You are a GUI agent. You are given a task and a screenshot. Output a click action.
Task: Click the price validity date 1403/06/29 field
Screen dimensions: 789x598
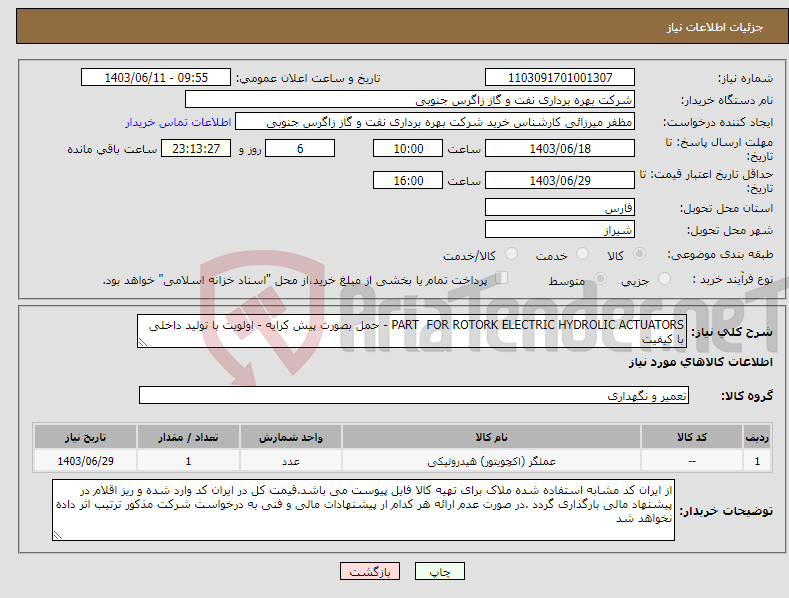[x=560, y=180]
